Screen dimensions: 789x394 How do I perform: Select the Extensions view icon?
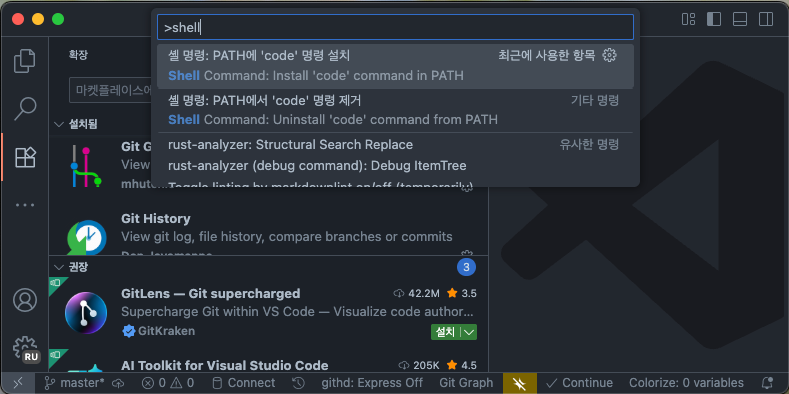(25, 157)
